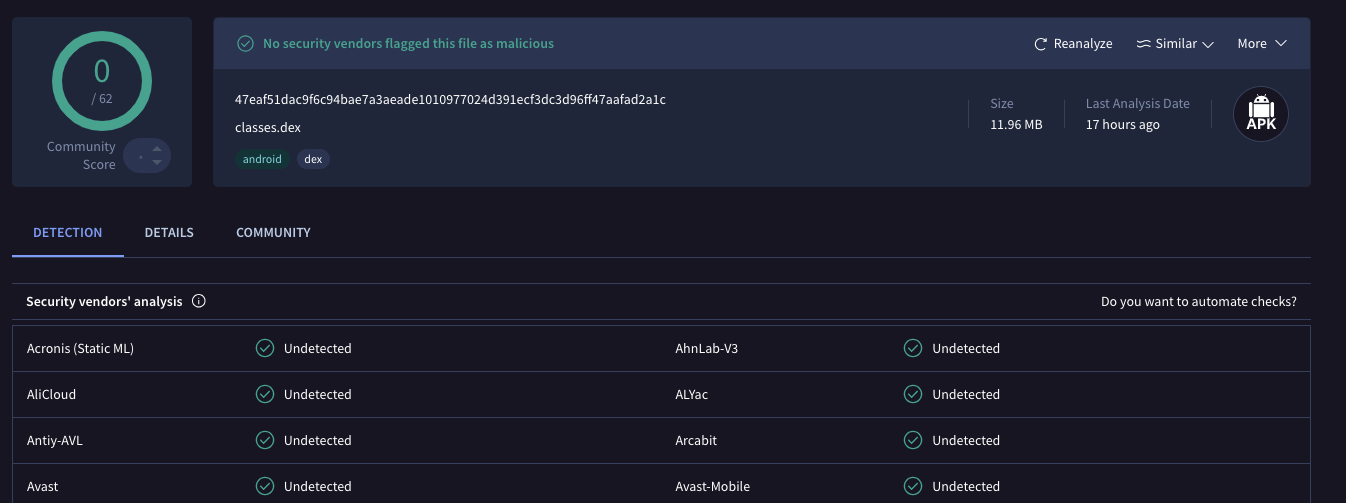Click the 'No security vendors flagged' banner text
Screen dimensions: 1346x503
point(408,44)
